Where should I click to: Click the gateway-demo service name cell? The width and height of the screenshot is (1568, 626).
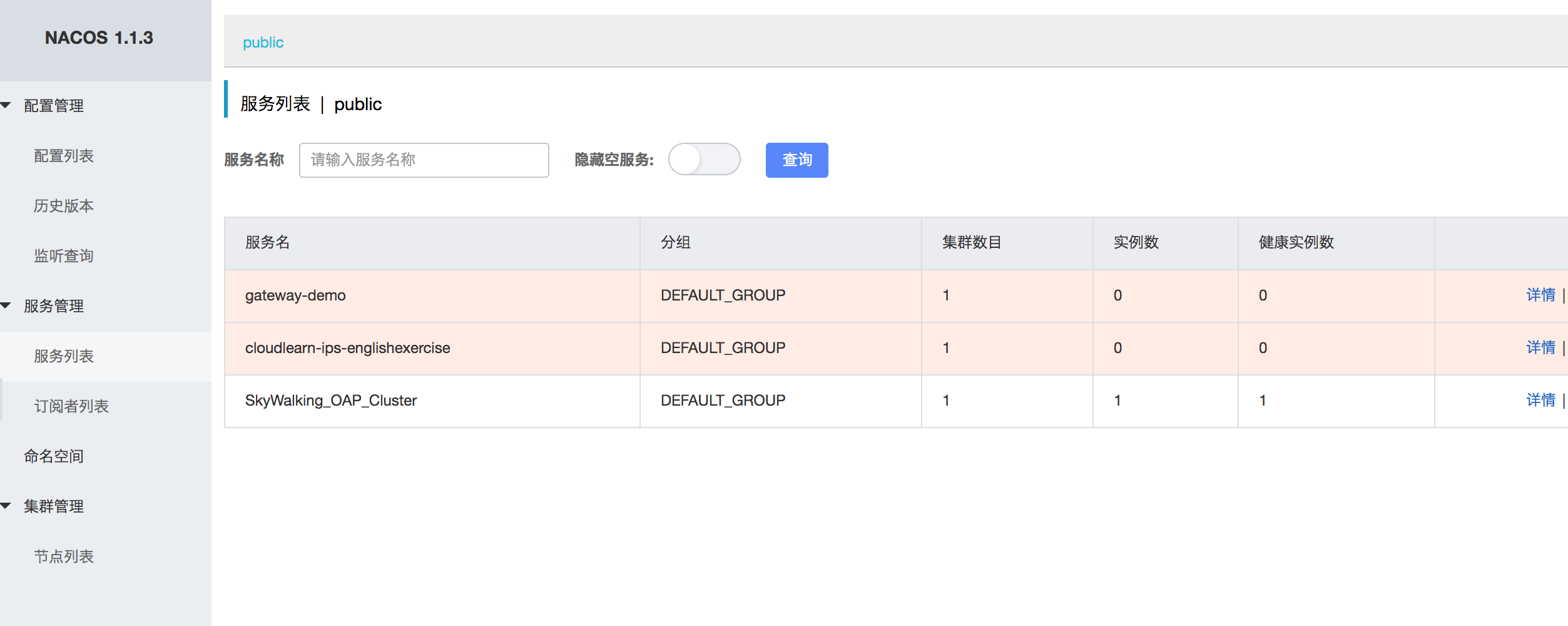(x=295, y=295)
